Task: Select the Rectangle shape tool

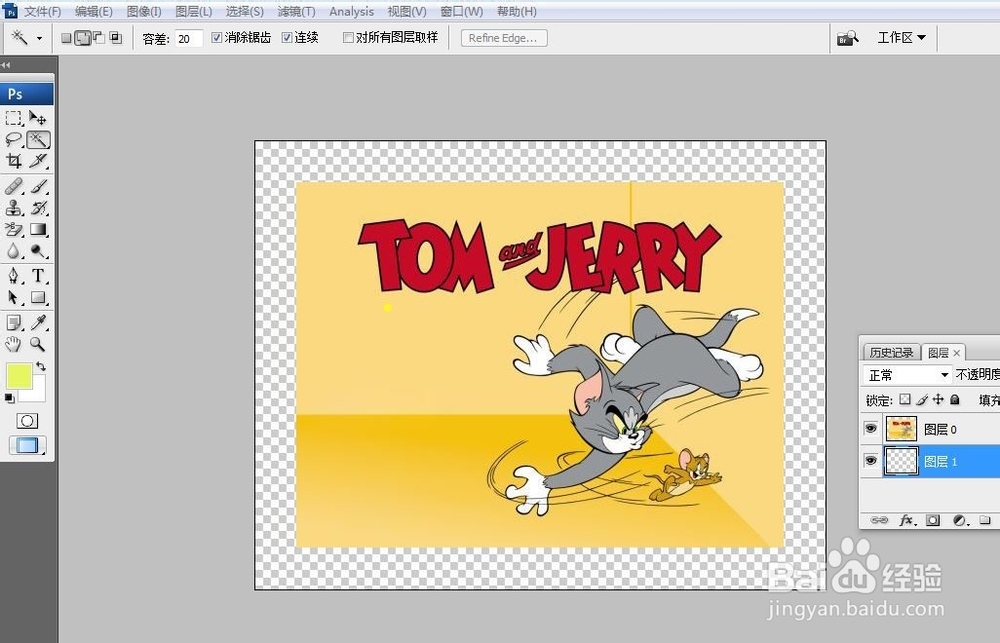Action: click(38, 298)
